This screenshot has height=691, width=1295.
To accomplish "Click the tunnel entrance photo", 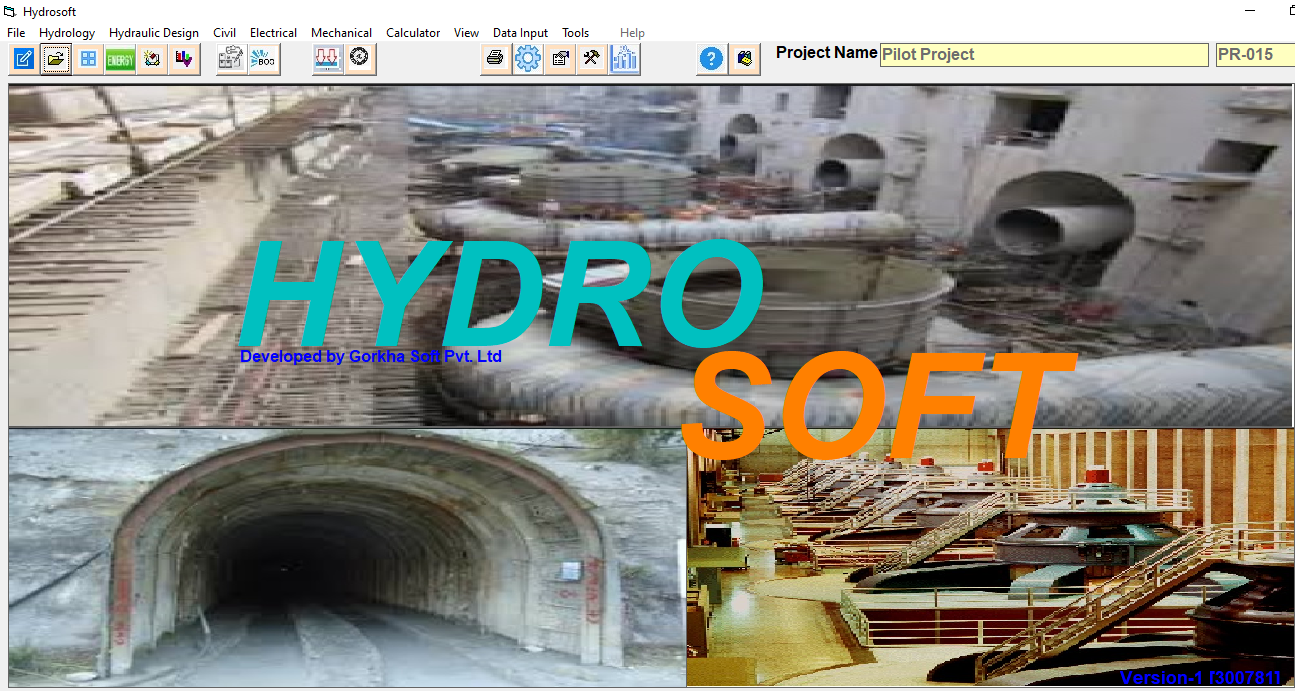I will tap(347, 557).
